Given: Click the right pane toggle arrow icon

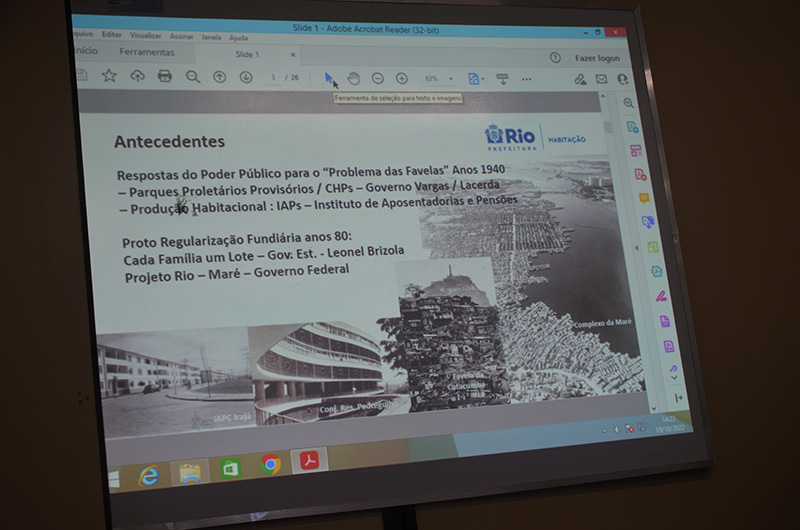Looking at the screenshot, I should tap(637, 248).
